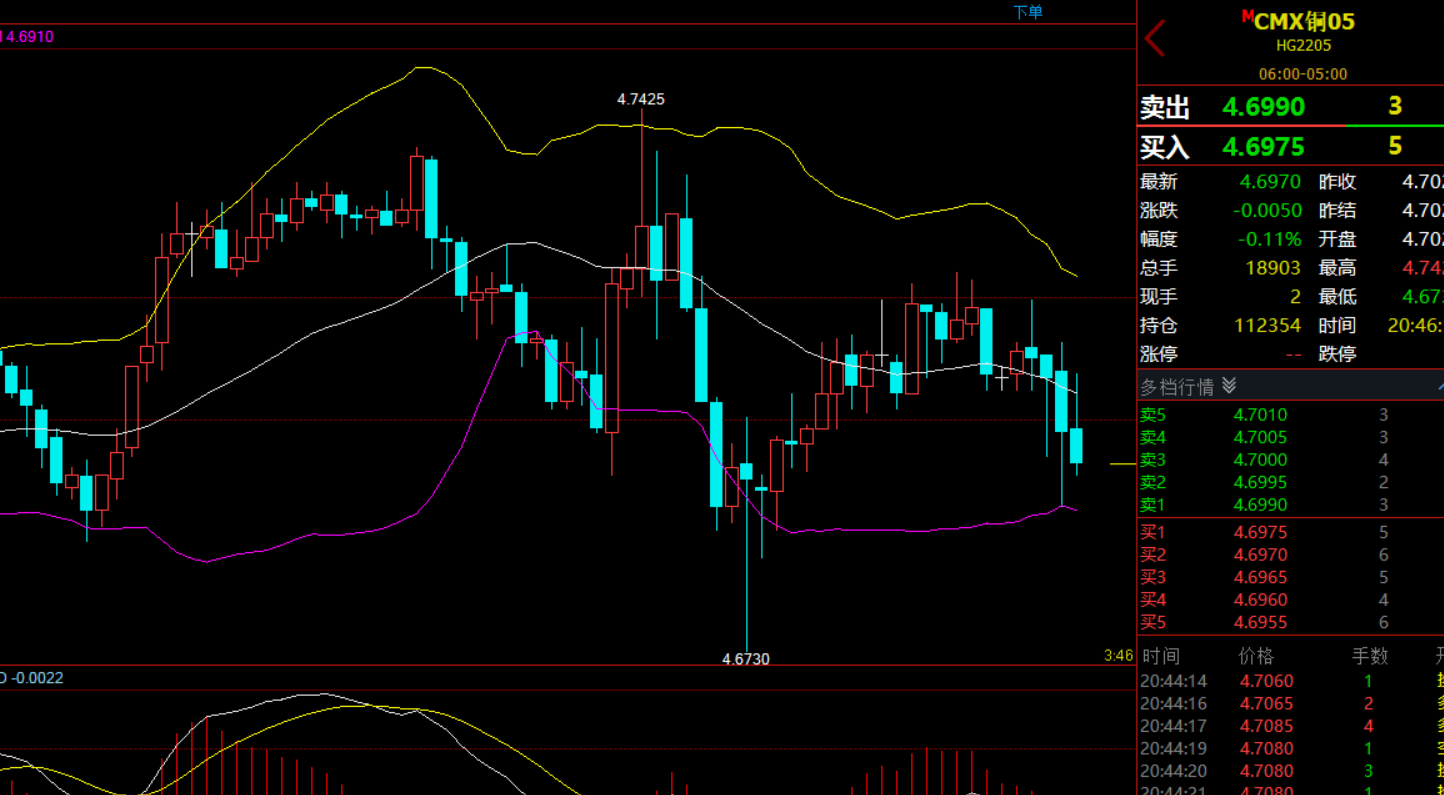Select the 总手 value 18903
The width and height of the screenshot is (1444, 795).
(1273, 268)
